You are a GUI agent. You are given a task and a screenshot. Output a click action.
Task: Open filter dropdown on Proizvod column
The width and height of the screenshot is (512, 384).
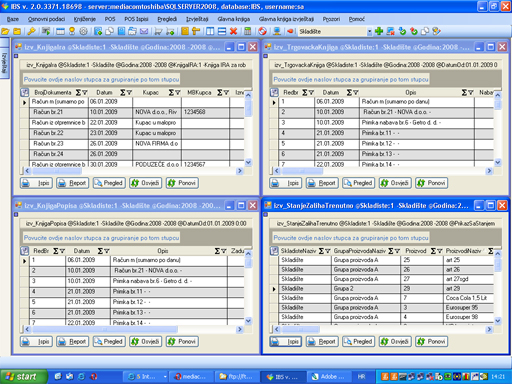click(x=440, y=251)
